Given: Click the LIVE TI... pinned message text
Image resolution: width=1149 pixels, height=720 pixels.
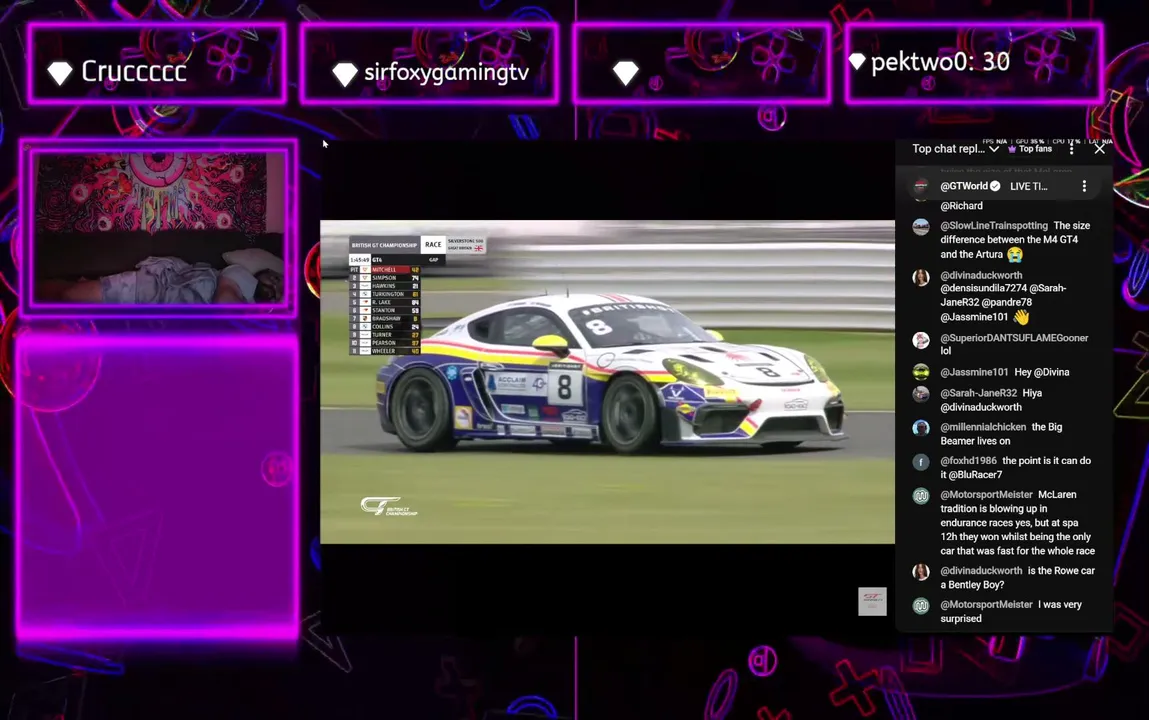Looking at the screenshot, I should (1029, 186).
